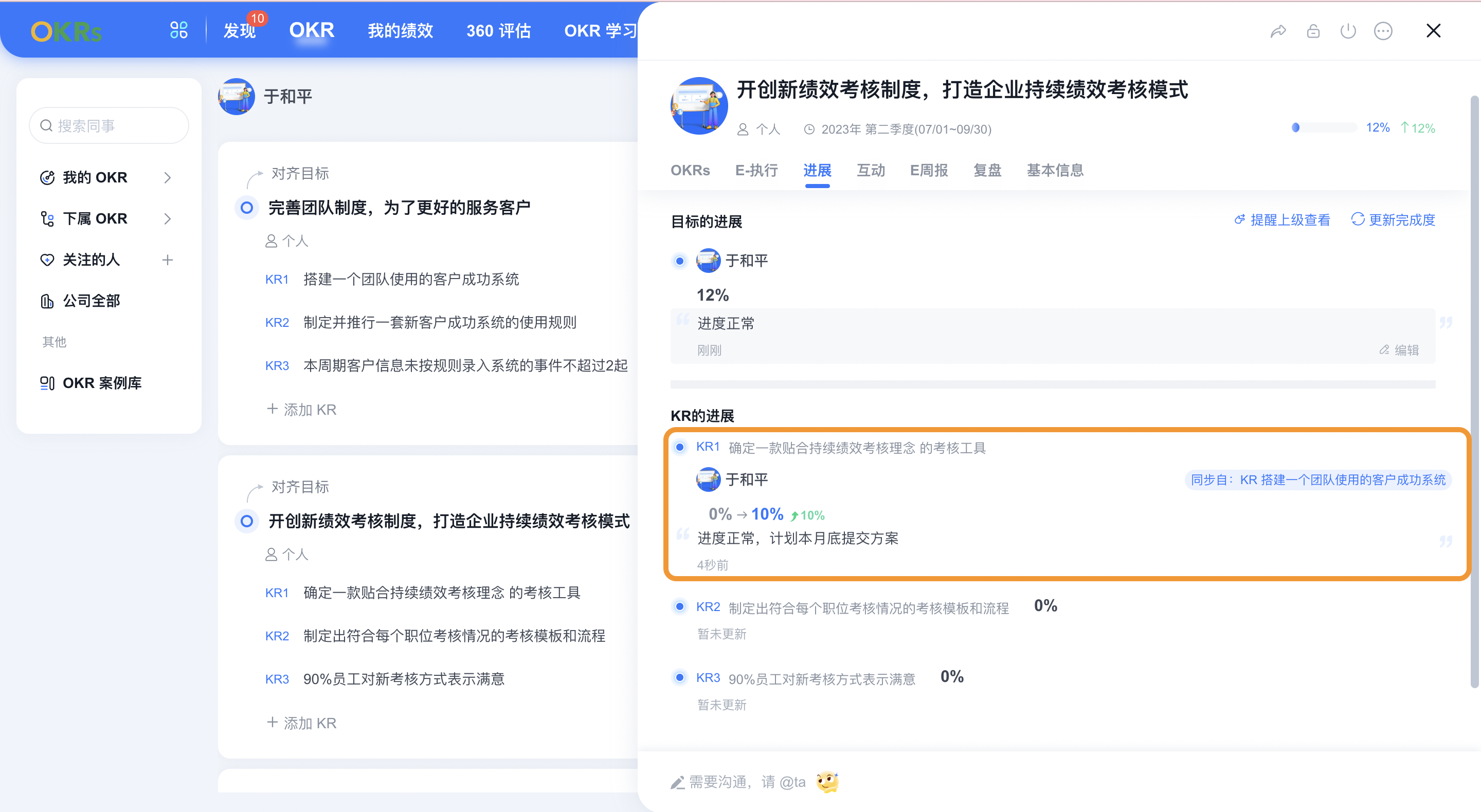Expand the 我的 OKR chevron
Screen dimensions: 1481x812
pos(167,178)
